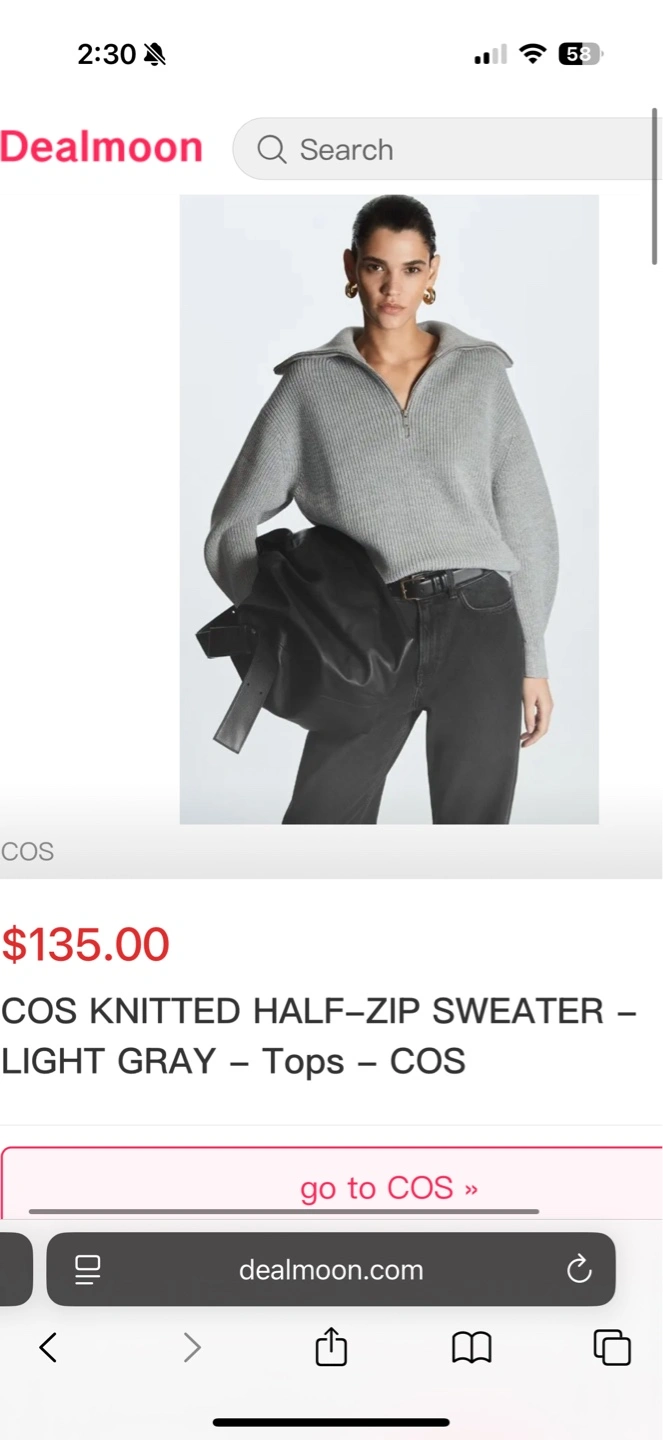Open the Bookmarks book icon
Image resolution: width=663 pixels, height=1440 pixels.
coord(472,1348)
